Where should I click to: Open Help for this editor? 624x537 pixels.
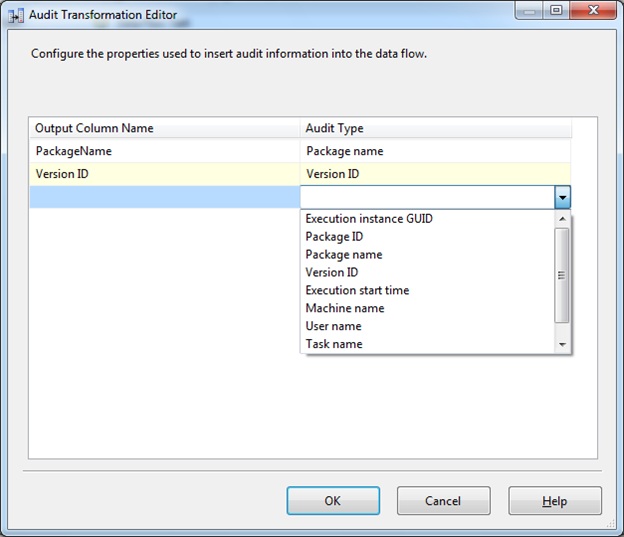point(554,501)
